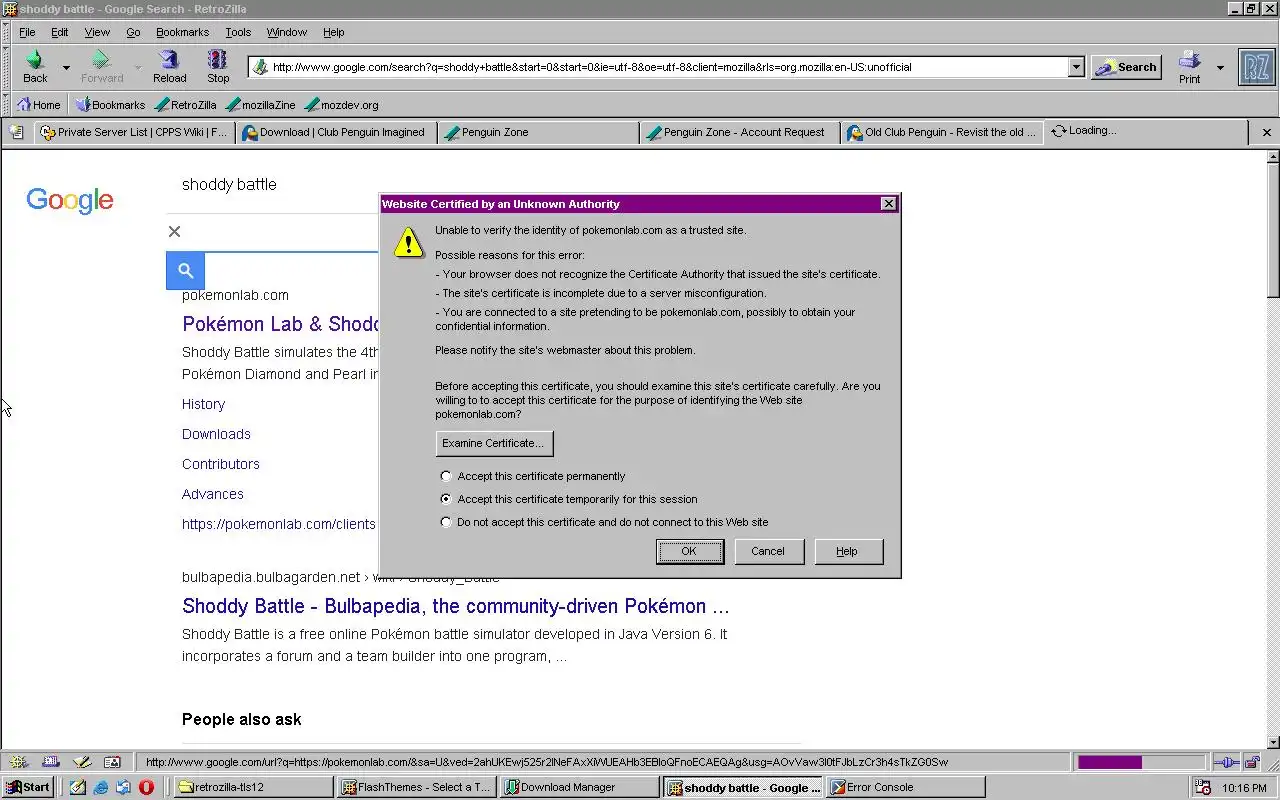Click the Forward navigation button
The image size is (1280, 800).
101,67
